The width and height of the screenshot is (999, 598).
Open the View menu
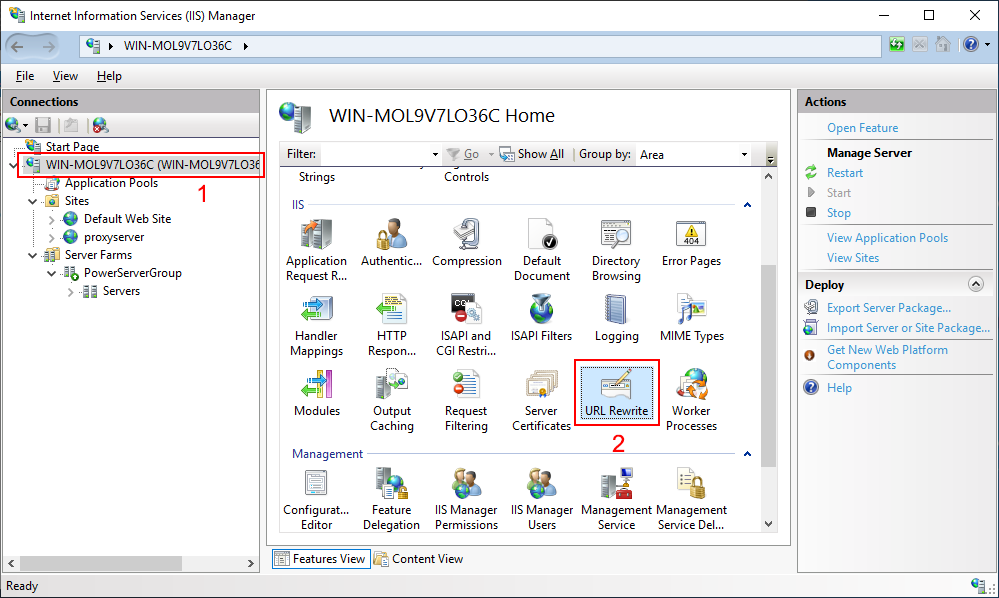pos(65,76)
